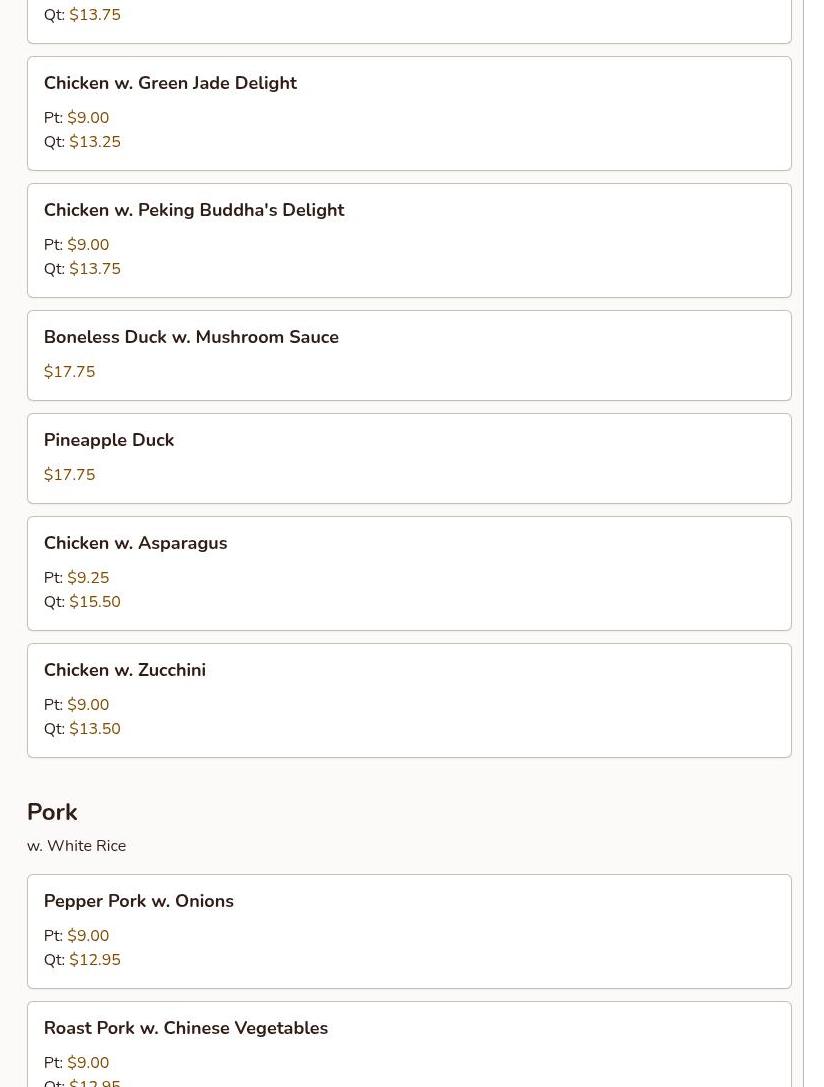Open Pepper Pork w. Onions card
This screenshot has width=824, height=1087.
coord(409,932)
